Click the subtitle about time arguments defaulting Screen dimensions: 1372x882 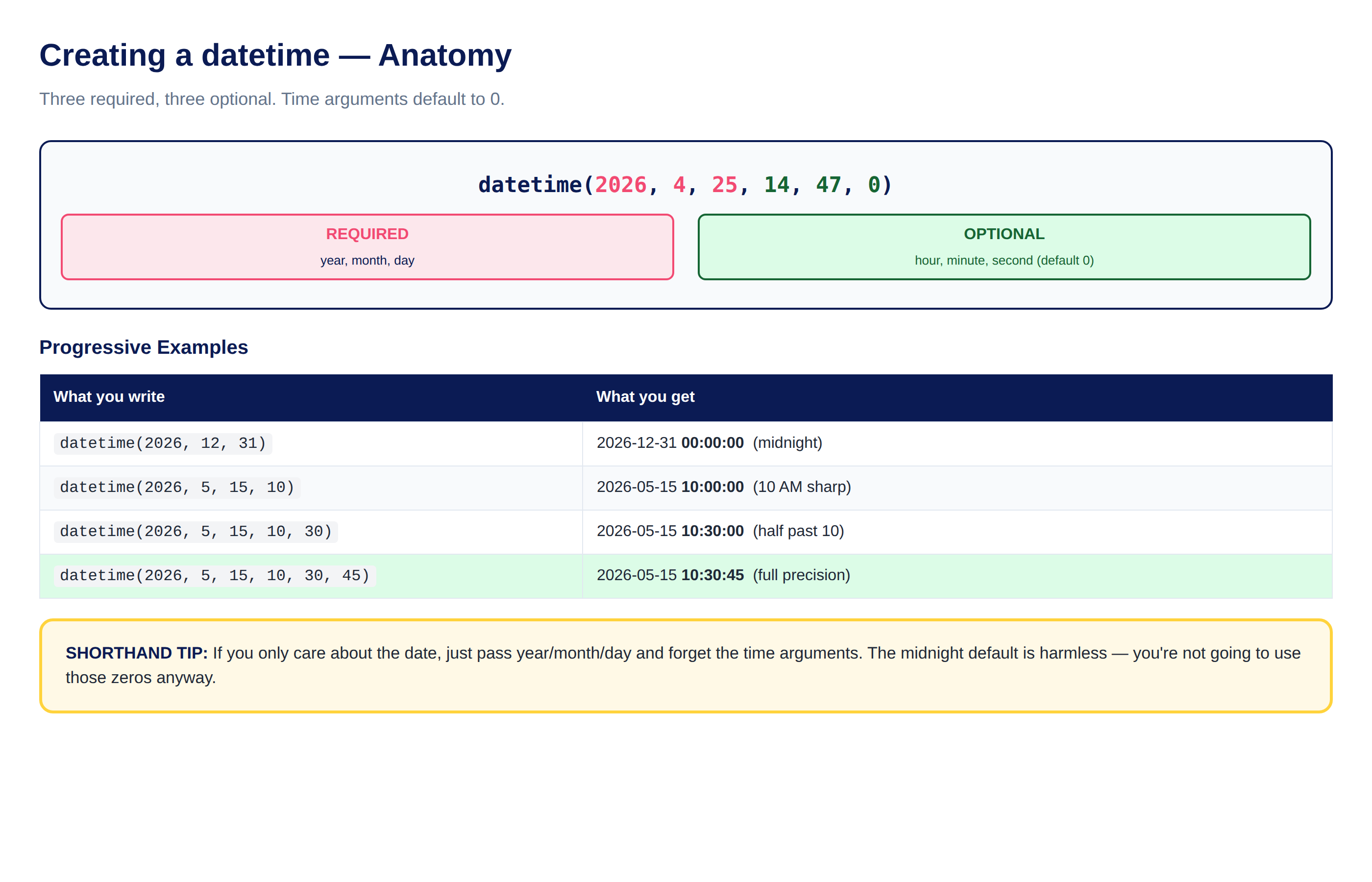(x=271, y=99)
